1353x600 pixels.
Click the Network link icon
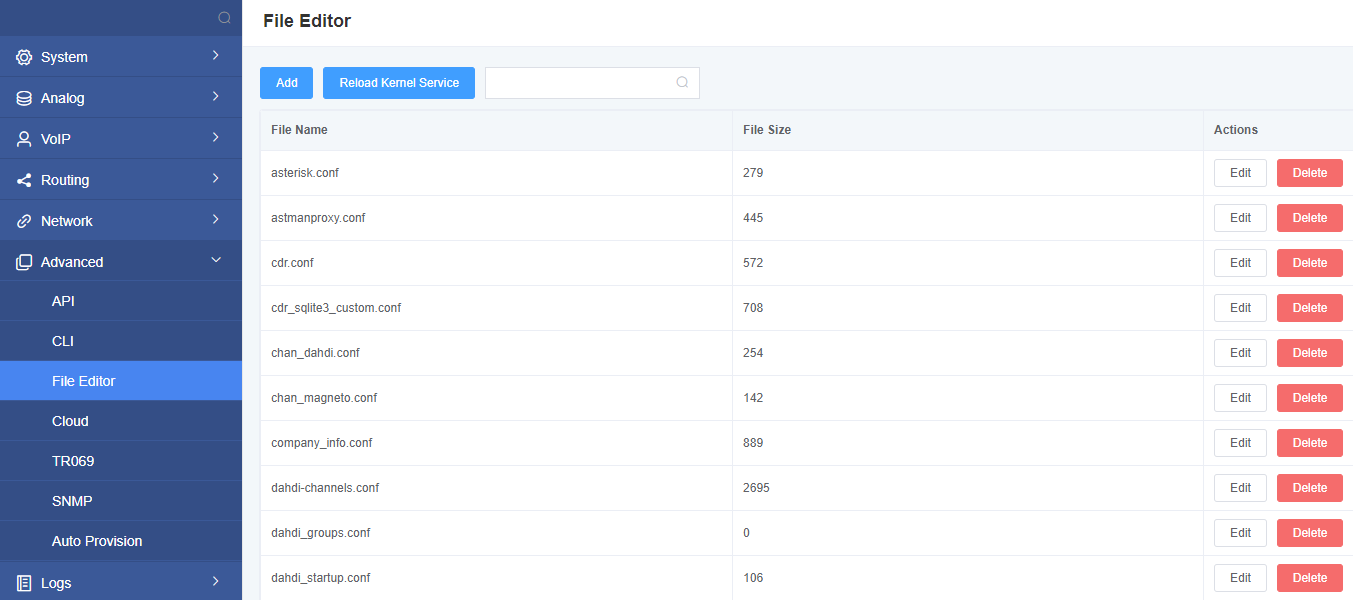[24, 221]
